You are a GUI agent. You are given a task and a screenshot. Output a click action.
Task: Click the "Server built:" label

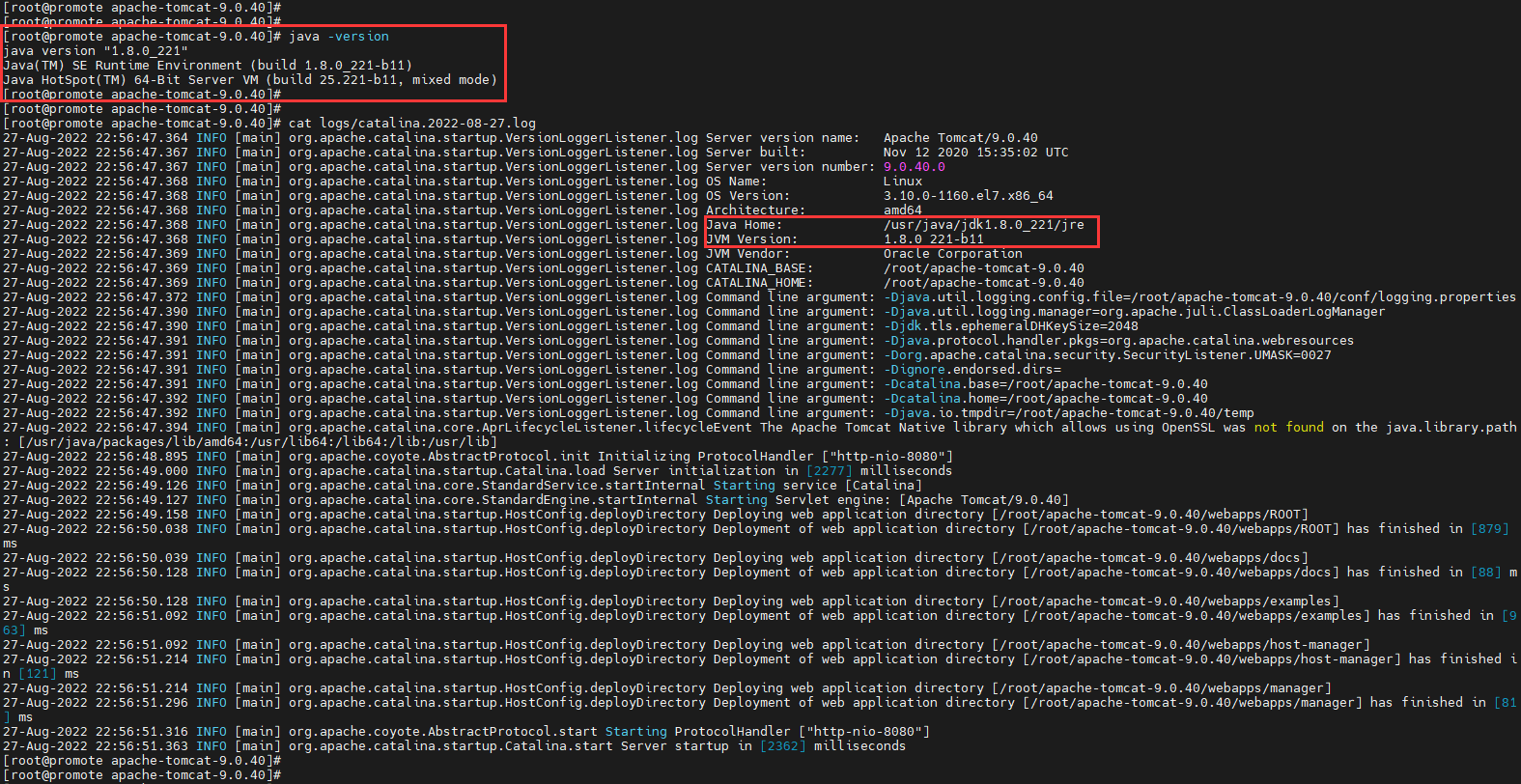(x=756, y=153)
